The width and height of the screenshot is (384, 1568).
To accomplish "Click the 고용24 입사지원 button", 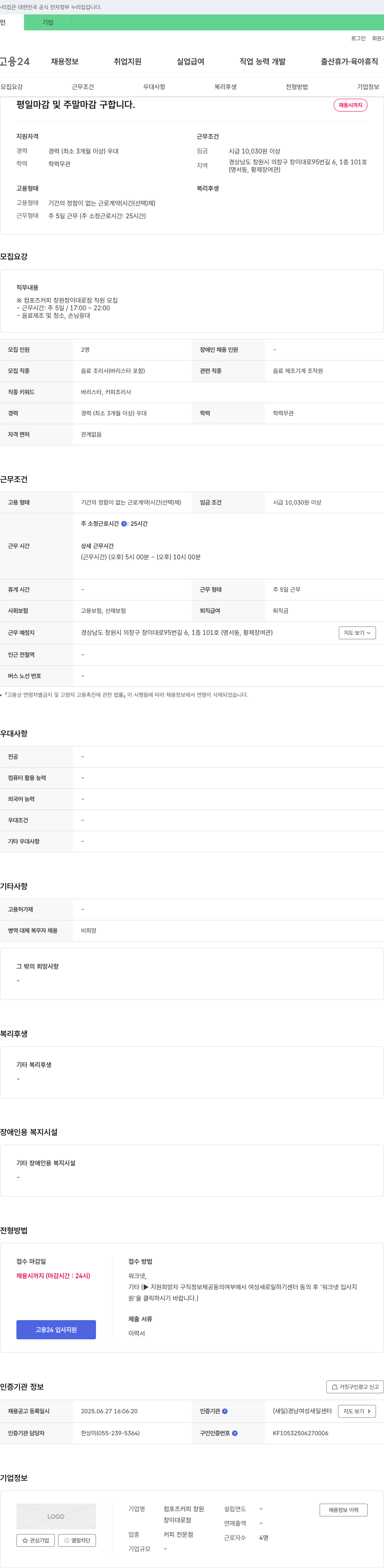I will click(x=56, y=1329).
